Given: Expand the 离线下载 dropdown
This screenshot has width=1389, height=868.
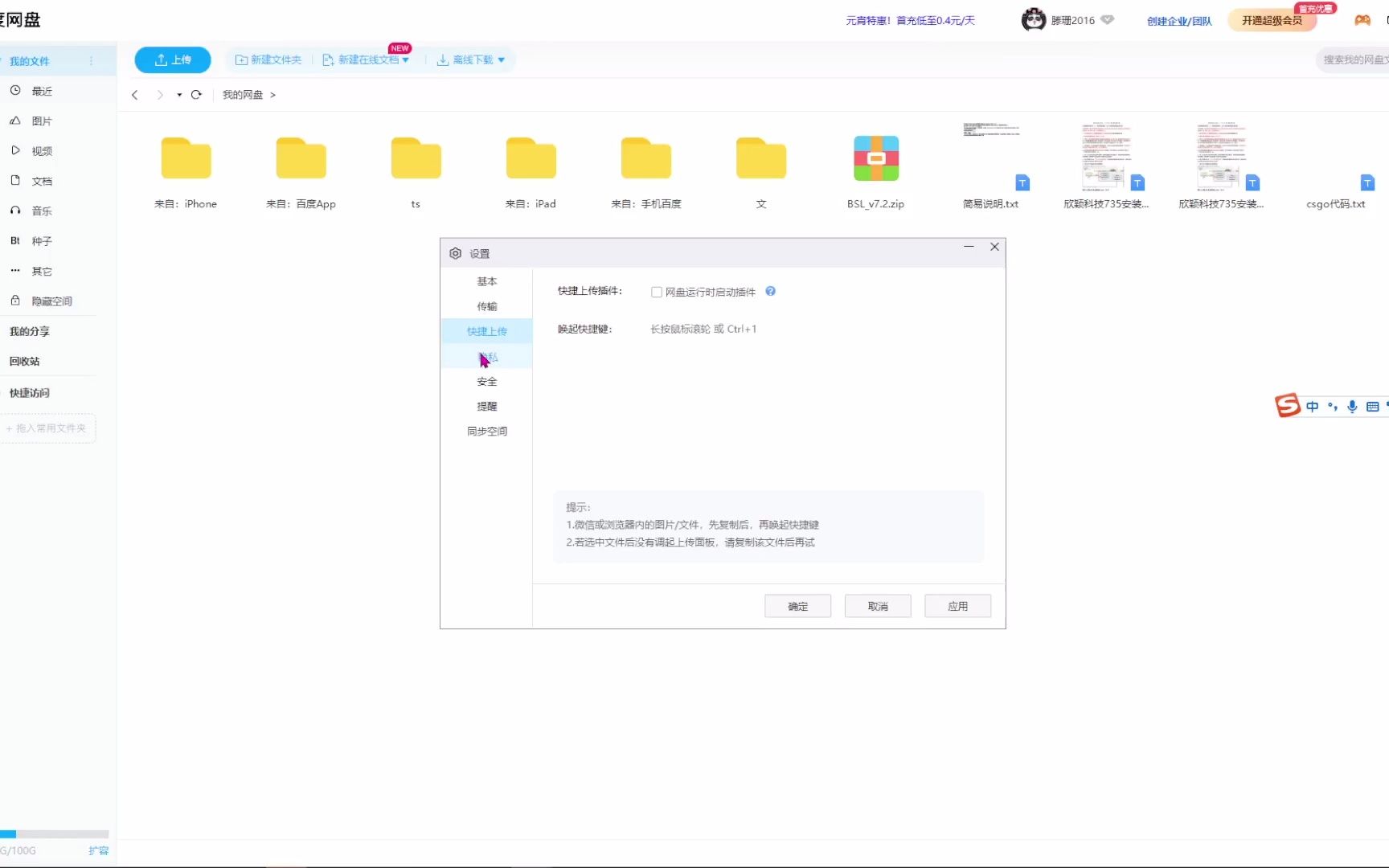Looking at the screenshot, I should point(471,59).
